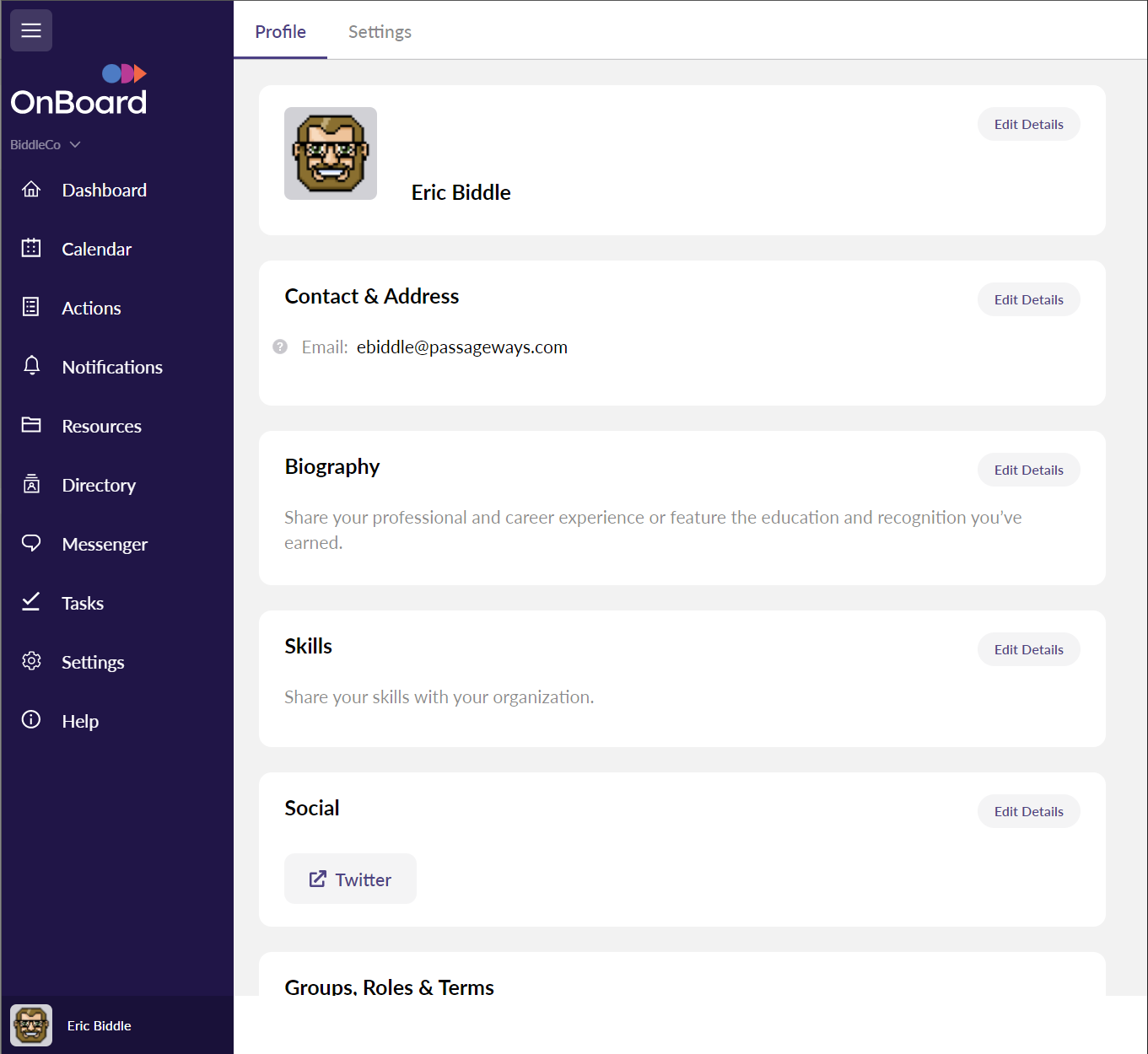Select the Profile tab

point(280,31)
